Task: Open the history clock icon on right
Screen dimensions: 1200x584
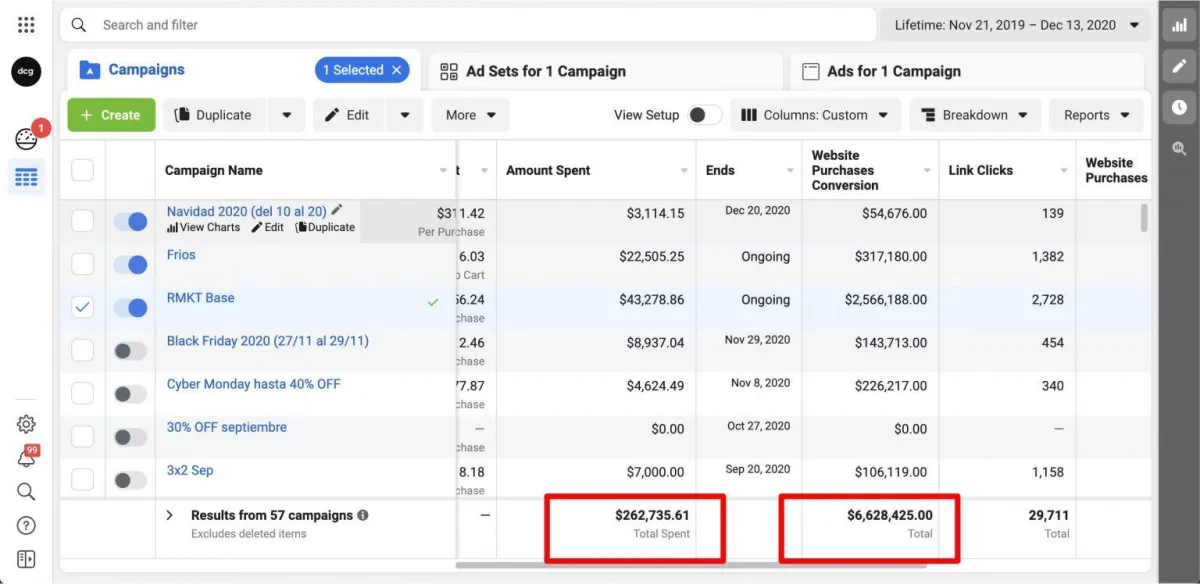Action: 1179,107
